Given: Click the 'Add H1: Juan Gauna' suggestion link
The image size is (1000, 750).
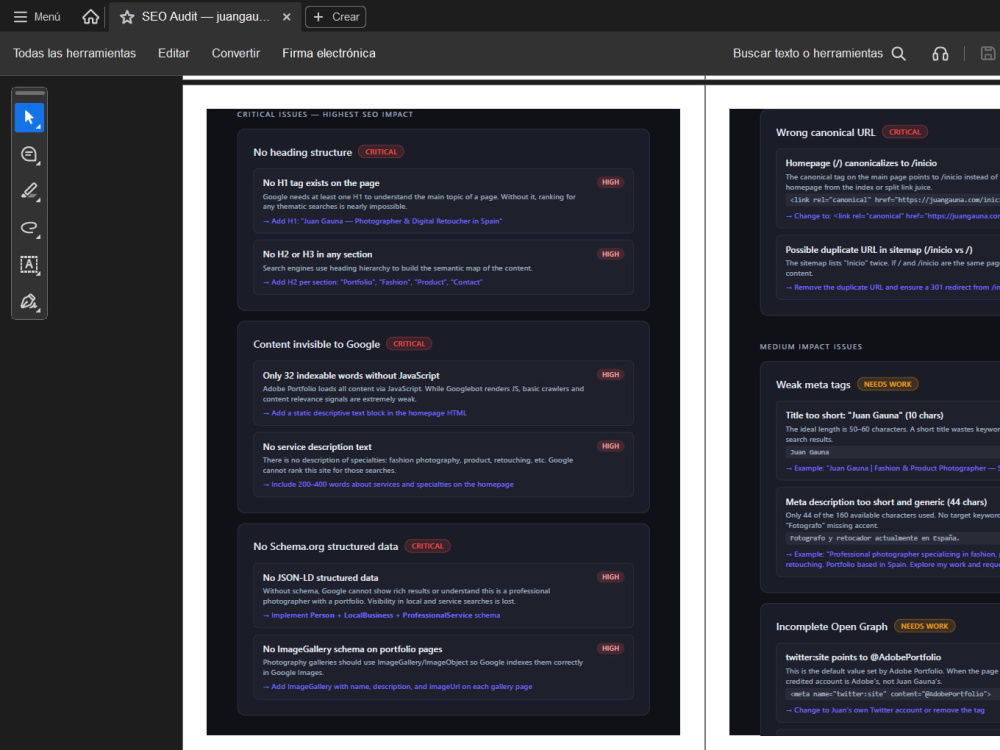Looking at the screenshot, I should tap(383, 221).
